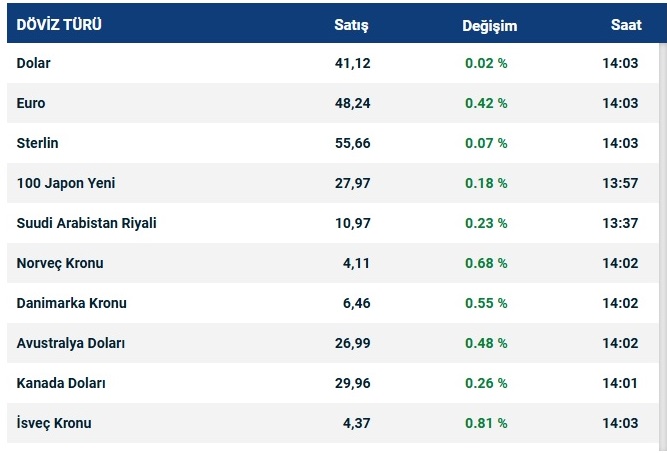Click the Dolar selling price 41,12
The width and height of the screenshot is (667, 453).
352,63
